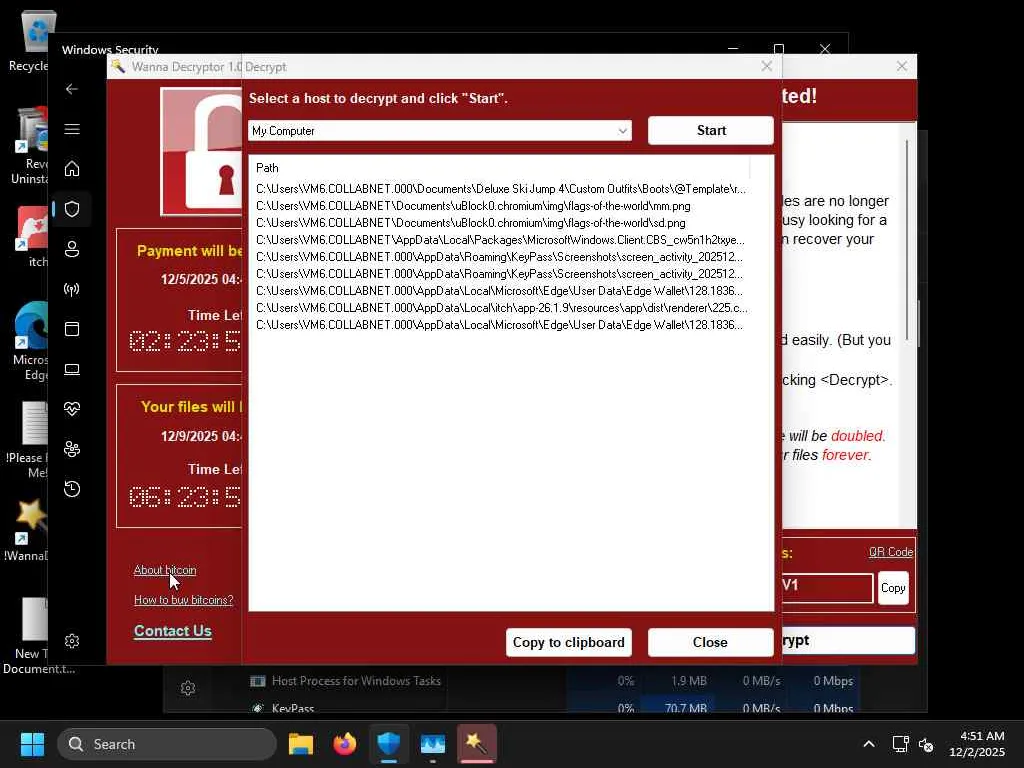Click Copy to clipboard button
1024x768 pixels.
(568, 642)
